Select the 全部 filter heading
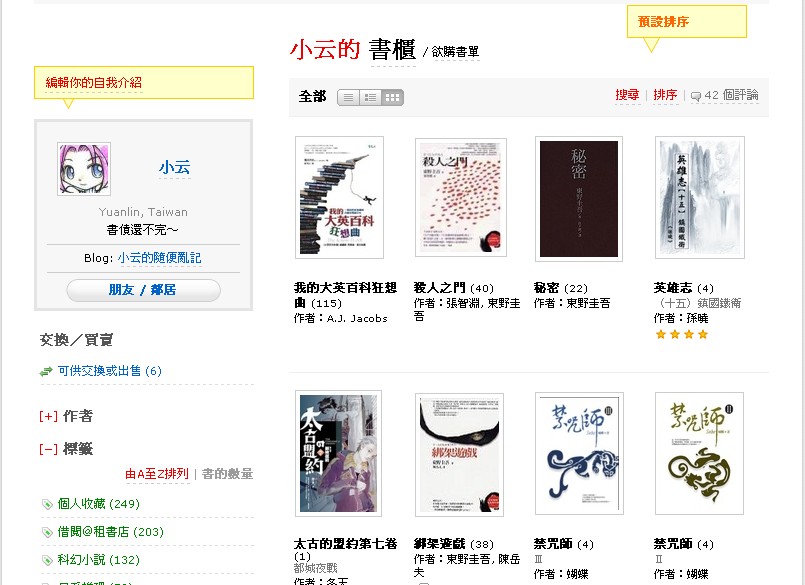The height and width of the screenshot is (585, 805). click(312, 97)
